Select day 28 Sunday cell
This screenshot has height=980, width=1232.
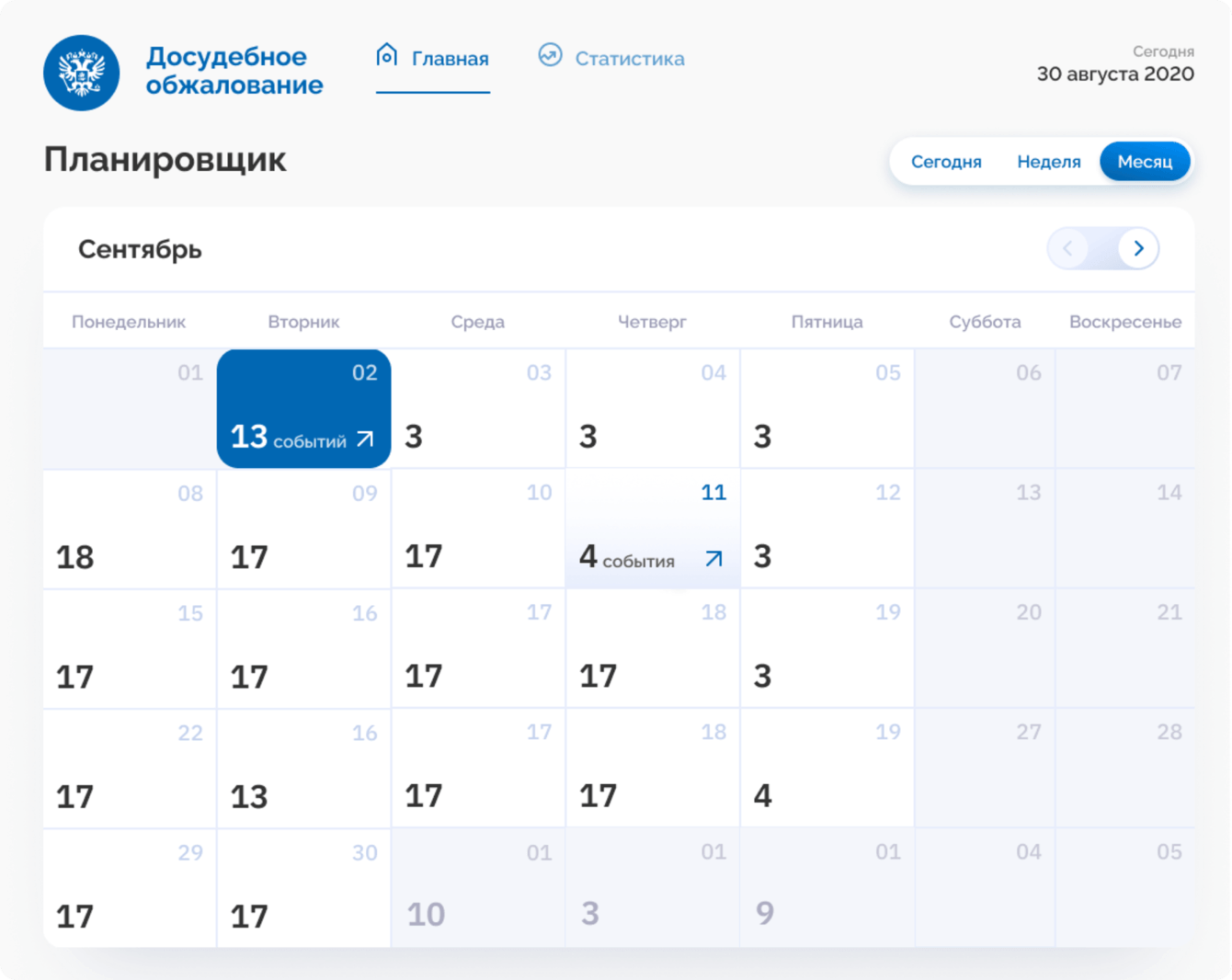pos(1125,769)
